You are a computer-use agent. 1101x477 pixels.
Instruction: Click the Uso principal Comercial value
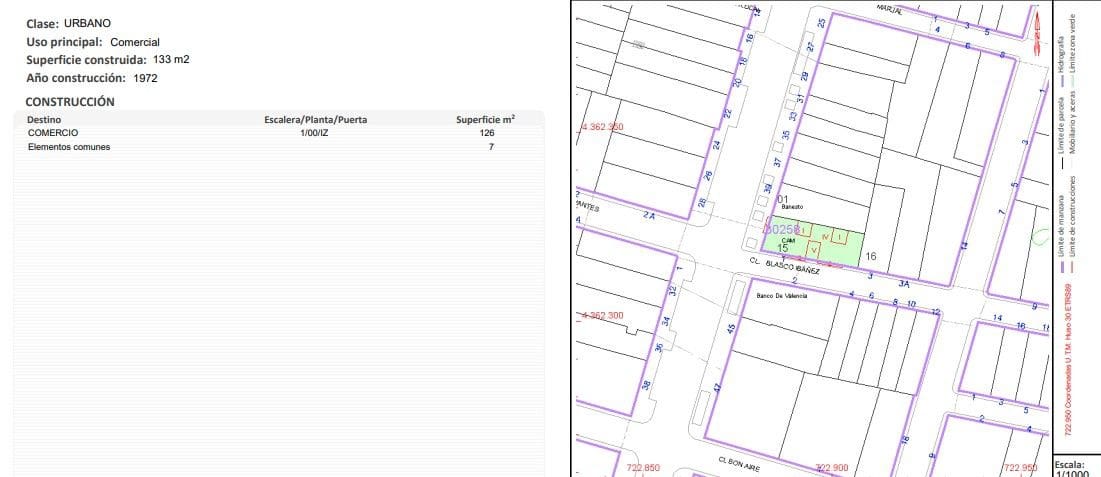coord(136,42)
